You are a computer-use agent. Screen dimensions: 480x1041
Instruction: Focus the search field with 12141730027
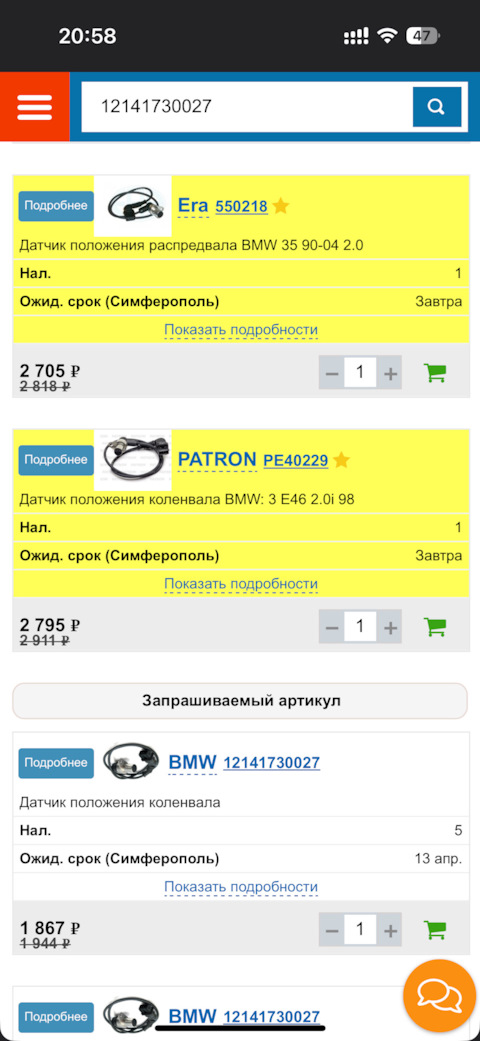247,107
